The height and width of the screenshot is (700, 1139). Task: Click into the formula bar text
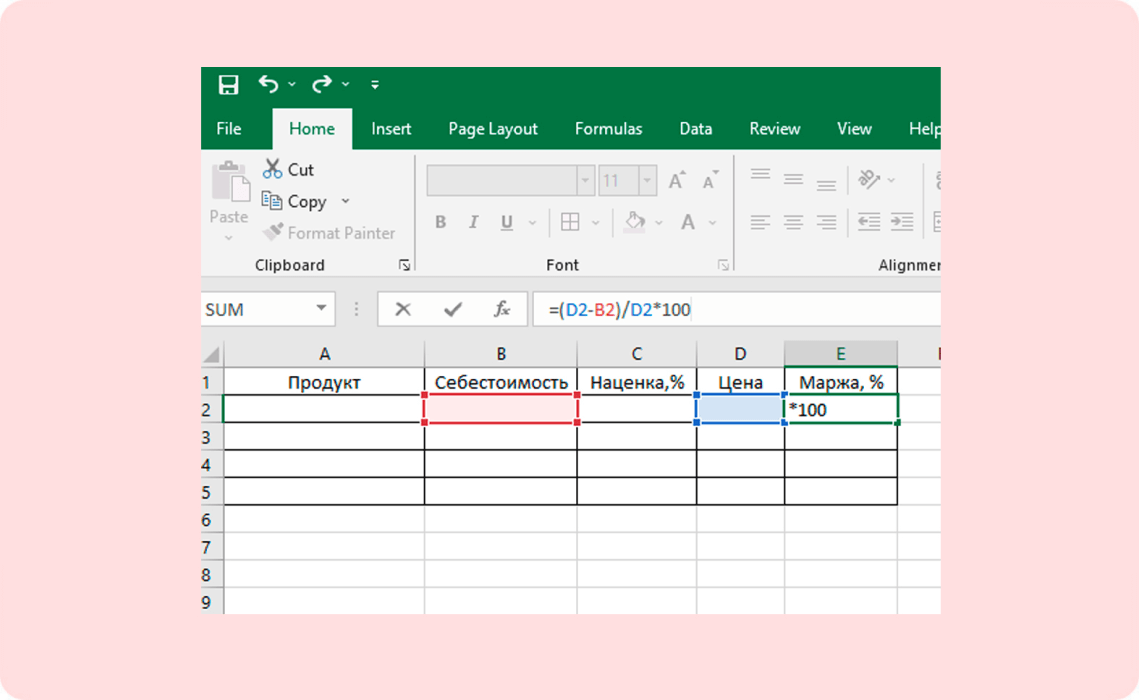[x=620, y=310]
